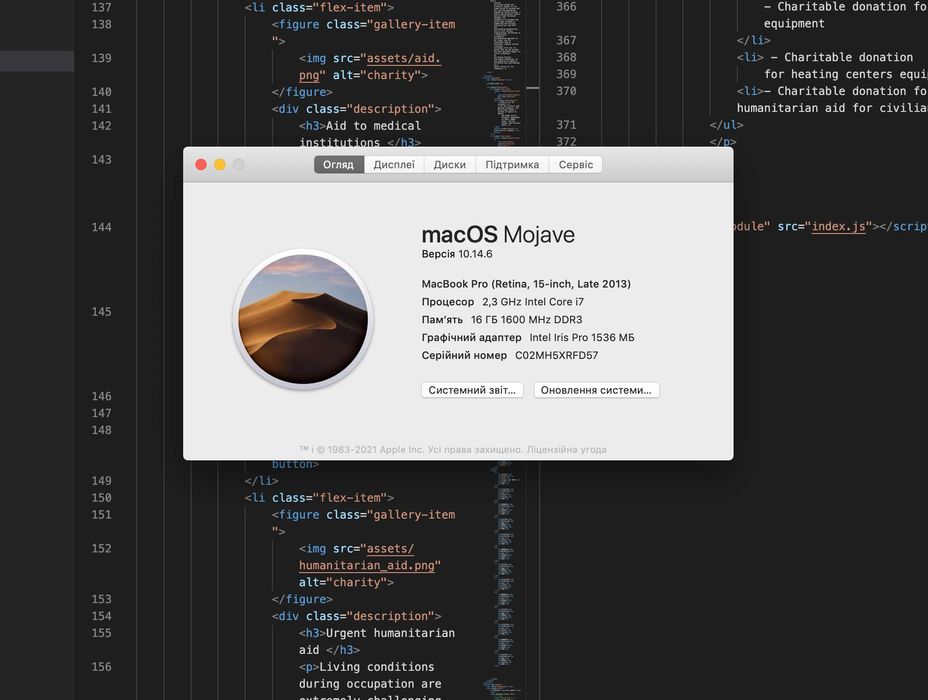Image resolution: width=928 pixels, height=700 pixels.
Task: Open Системний звіт... report
Action: pos(472,390)
